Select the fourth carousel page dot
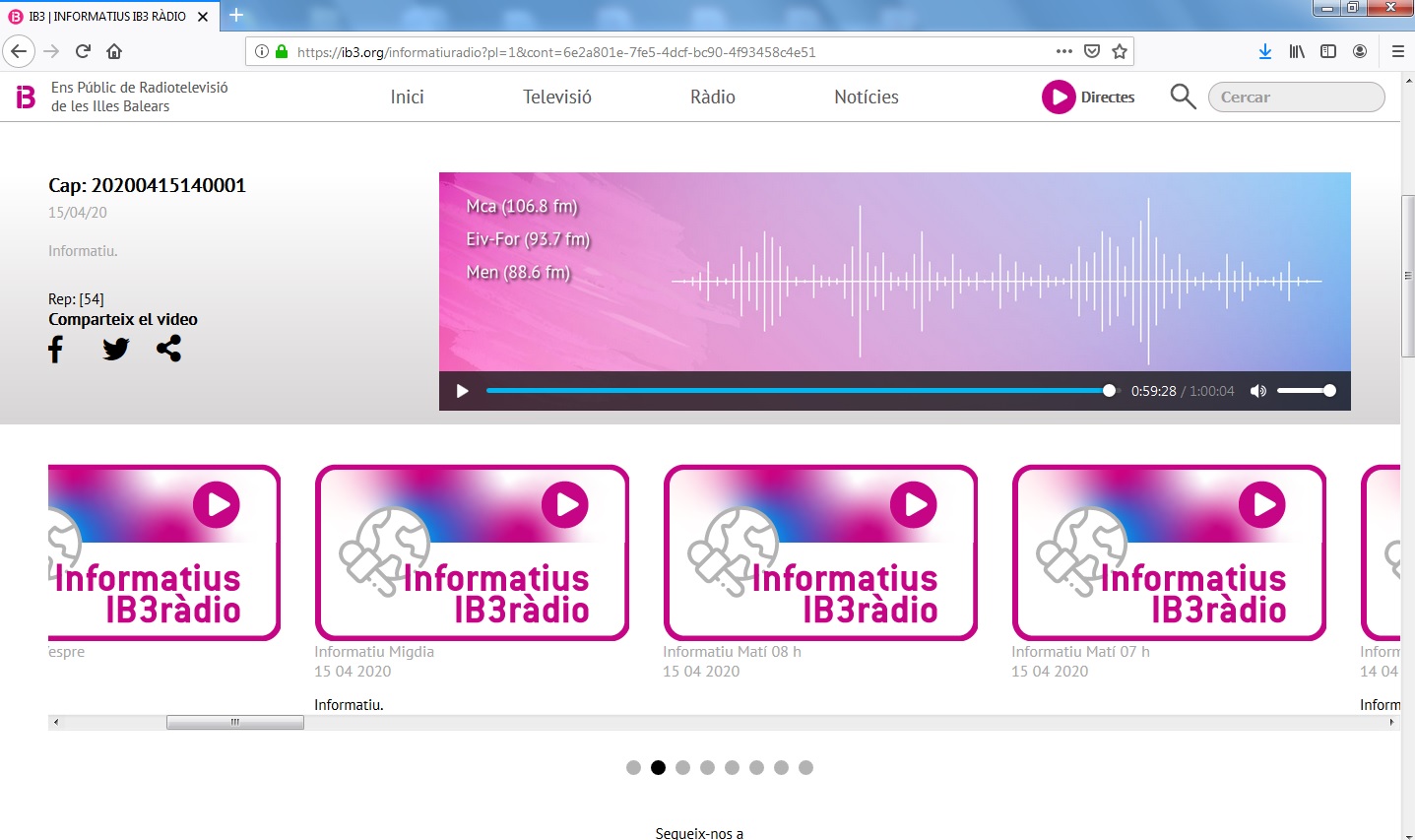 pyautogui.click(x=707, y=768)
